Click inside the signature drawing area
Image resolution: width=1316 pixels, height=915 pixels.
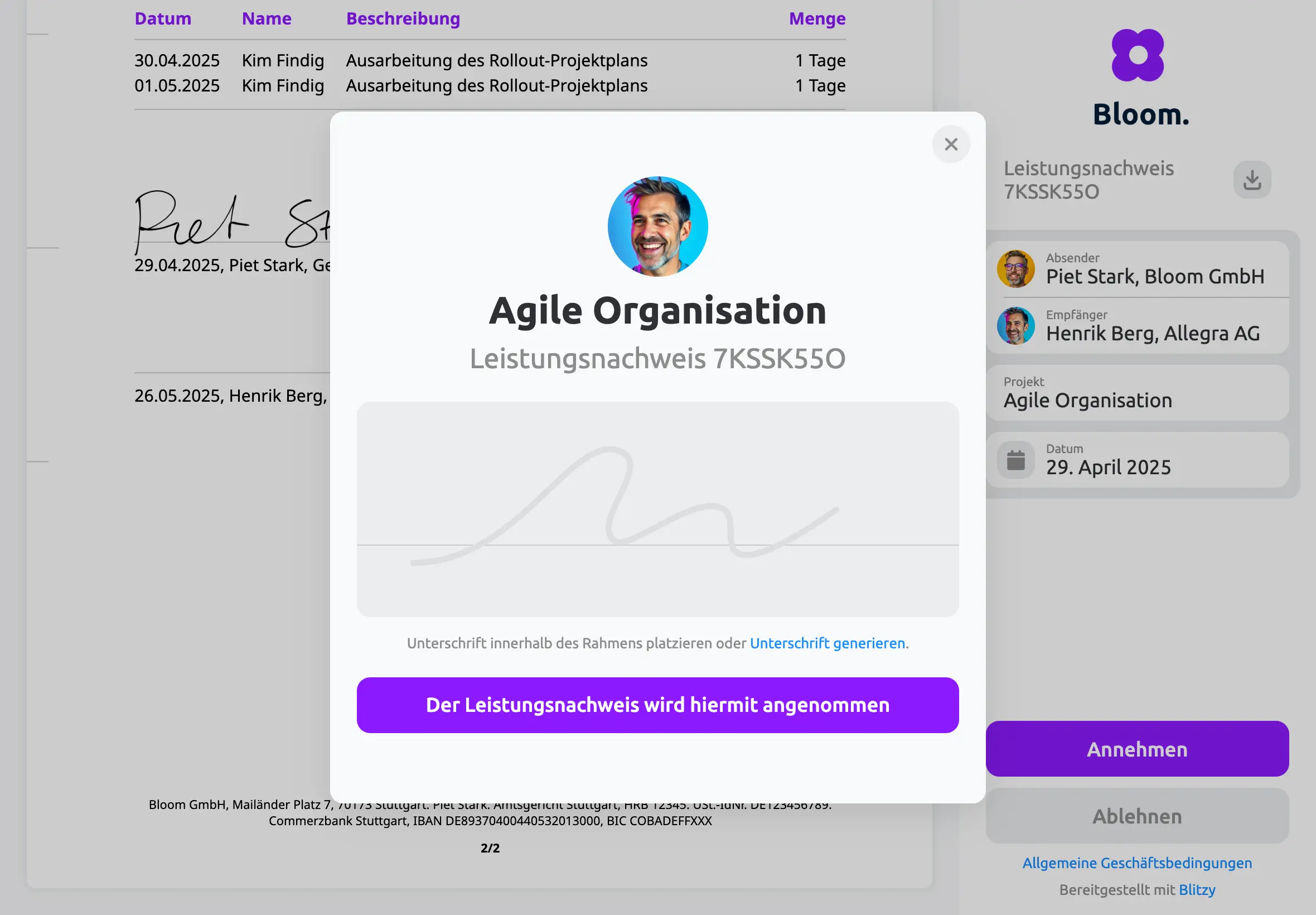click(657, 509)
